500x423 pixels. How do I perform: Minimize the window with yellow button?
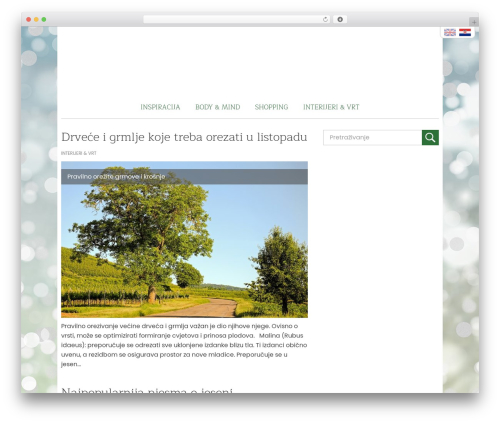(36, 19)
